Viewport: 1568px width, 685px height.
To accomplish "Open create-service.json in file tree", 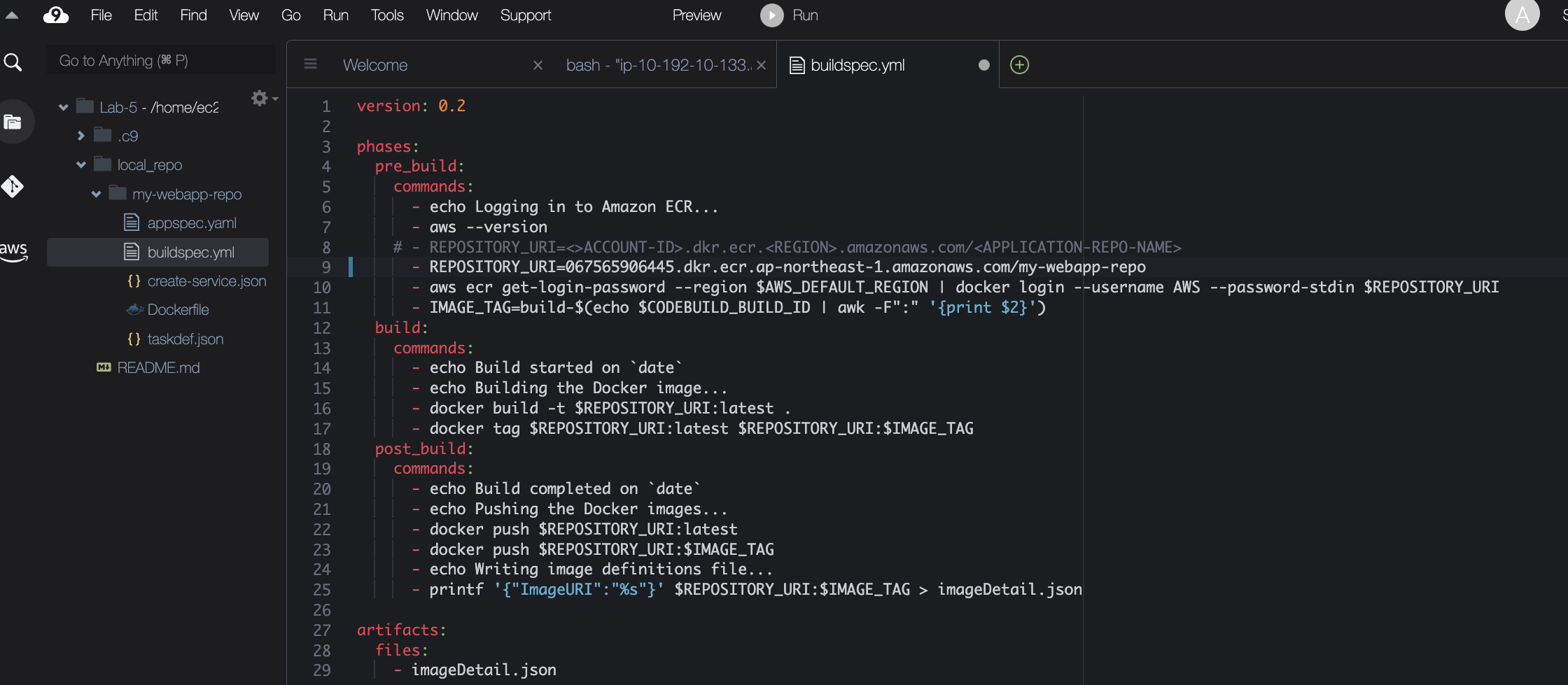I will click(207, 281).
